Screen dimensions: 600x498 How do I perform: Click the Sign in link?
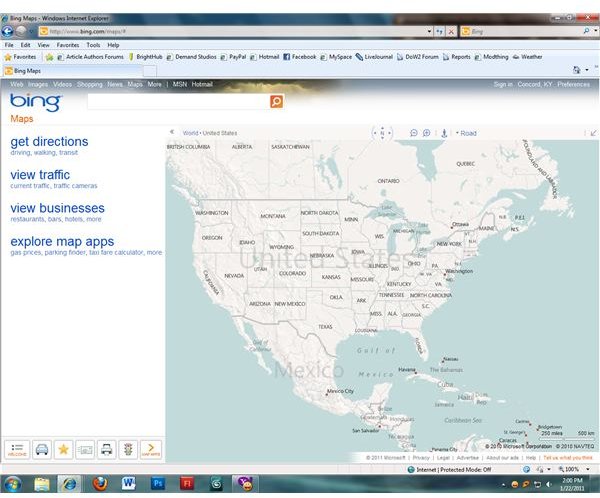click(x=503, y=84)
